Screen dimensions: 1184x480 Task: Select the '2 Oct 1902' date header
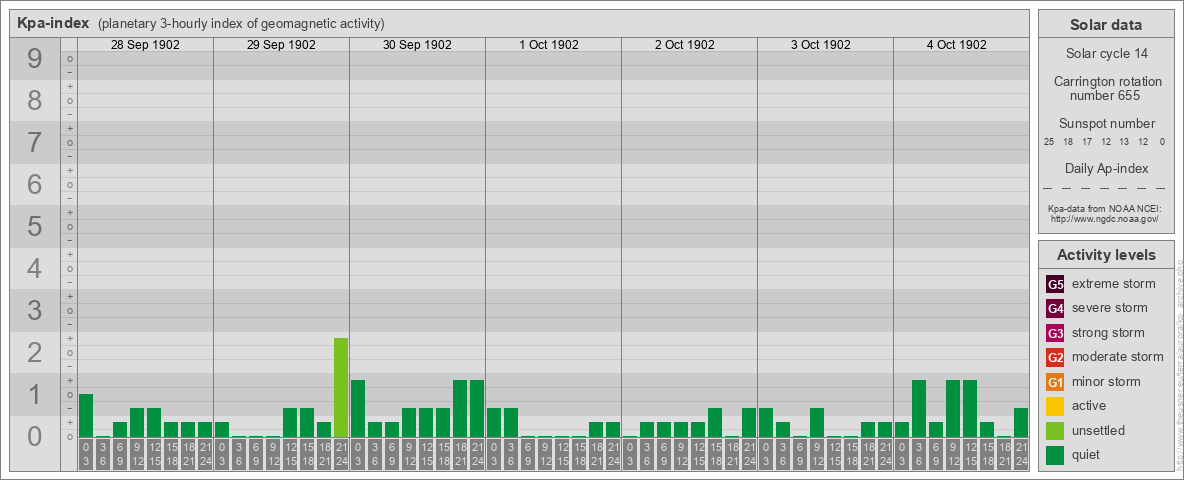point(685,45)
